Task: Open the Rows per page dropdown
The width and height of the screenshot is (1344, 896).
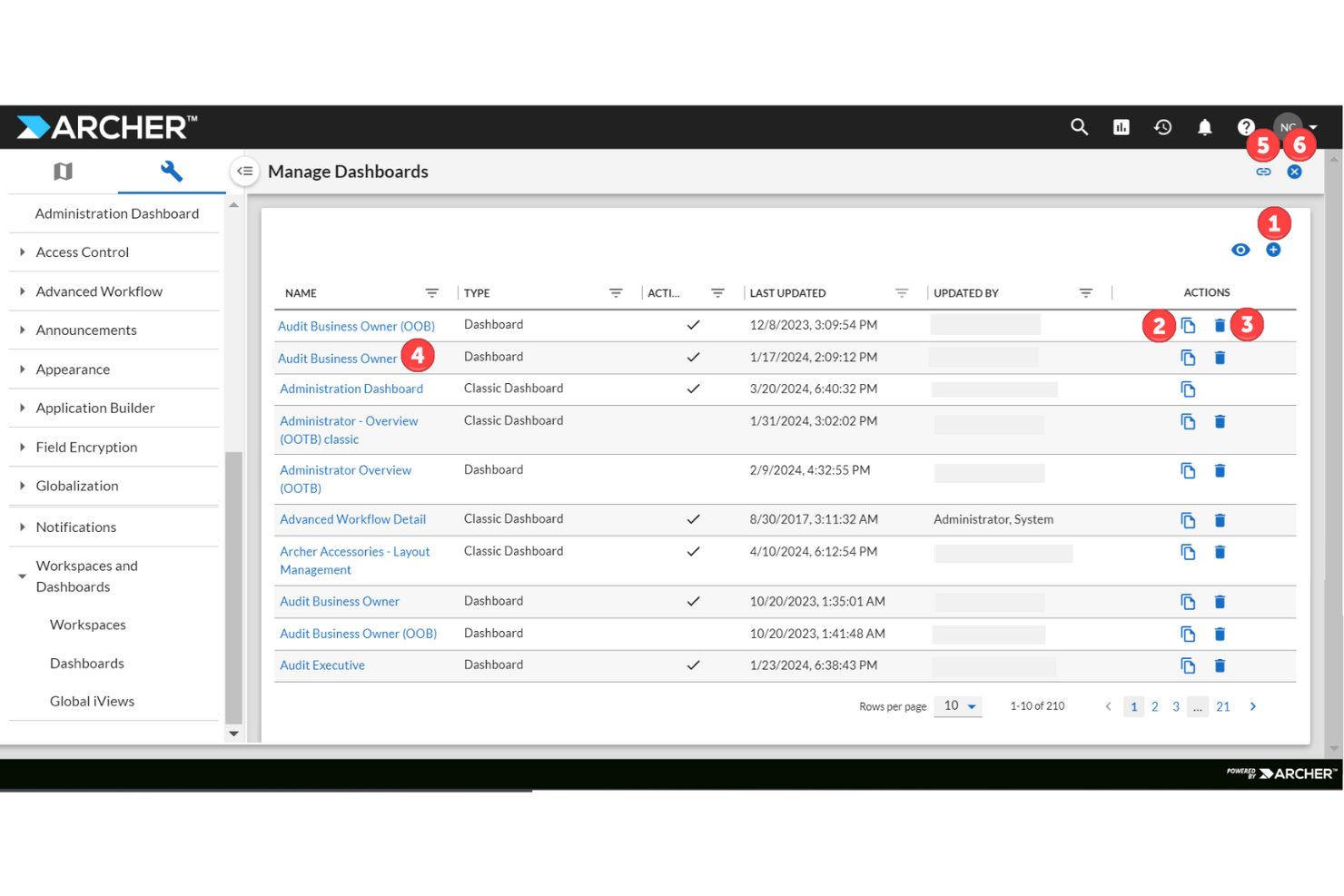Action: tap(958, 705)
